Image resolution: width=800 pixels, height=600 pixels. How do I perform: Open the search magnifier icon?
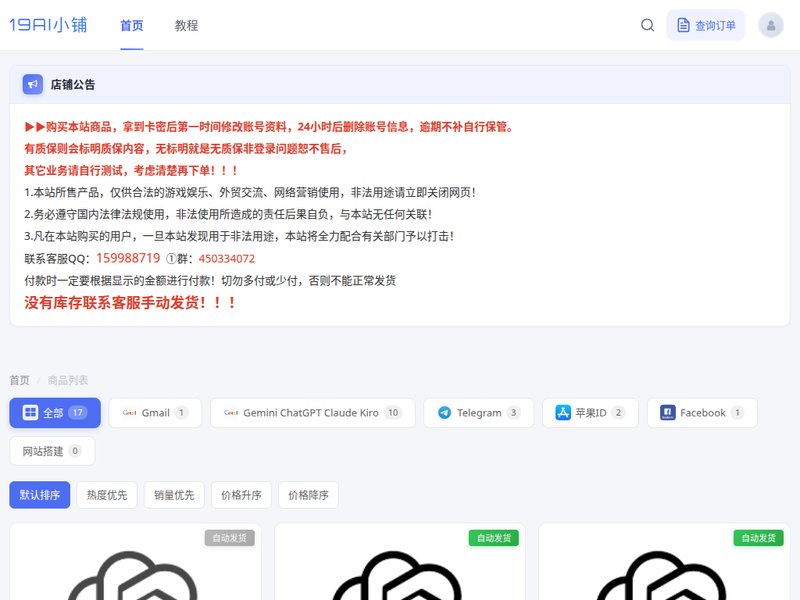tap(647, 25)
